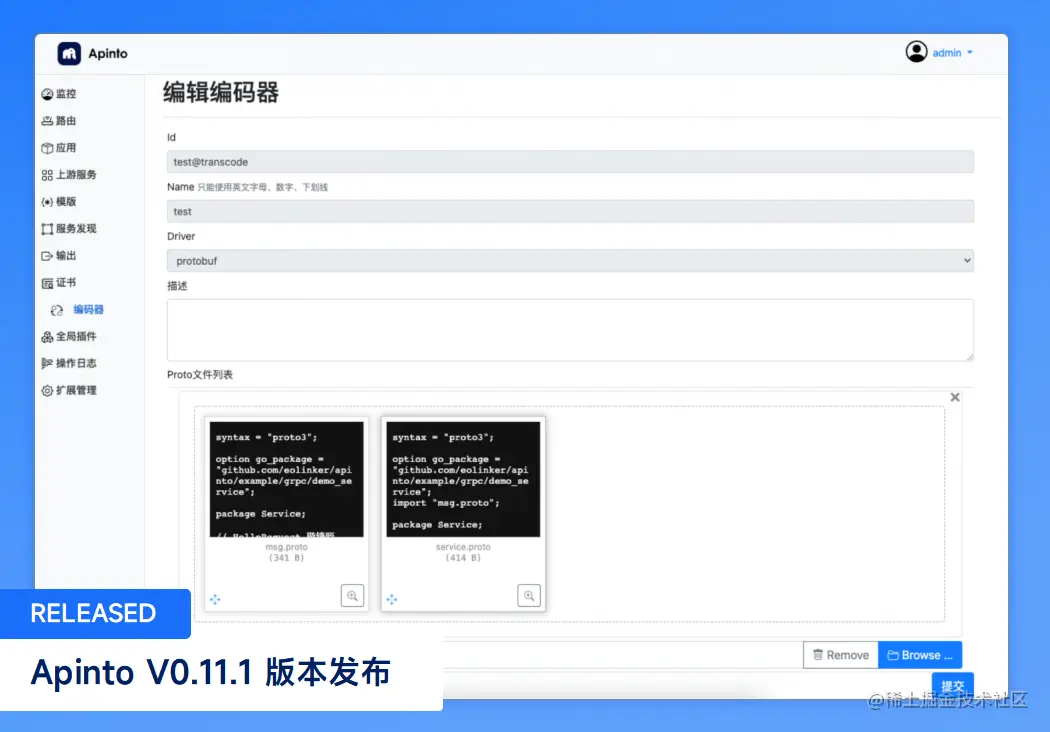Zoom msg.proto using magnifier icon
Screen dimensions: 1050x732
click(352, 595)
